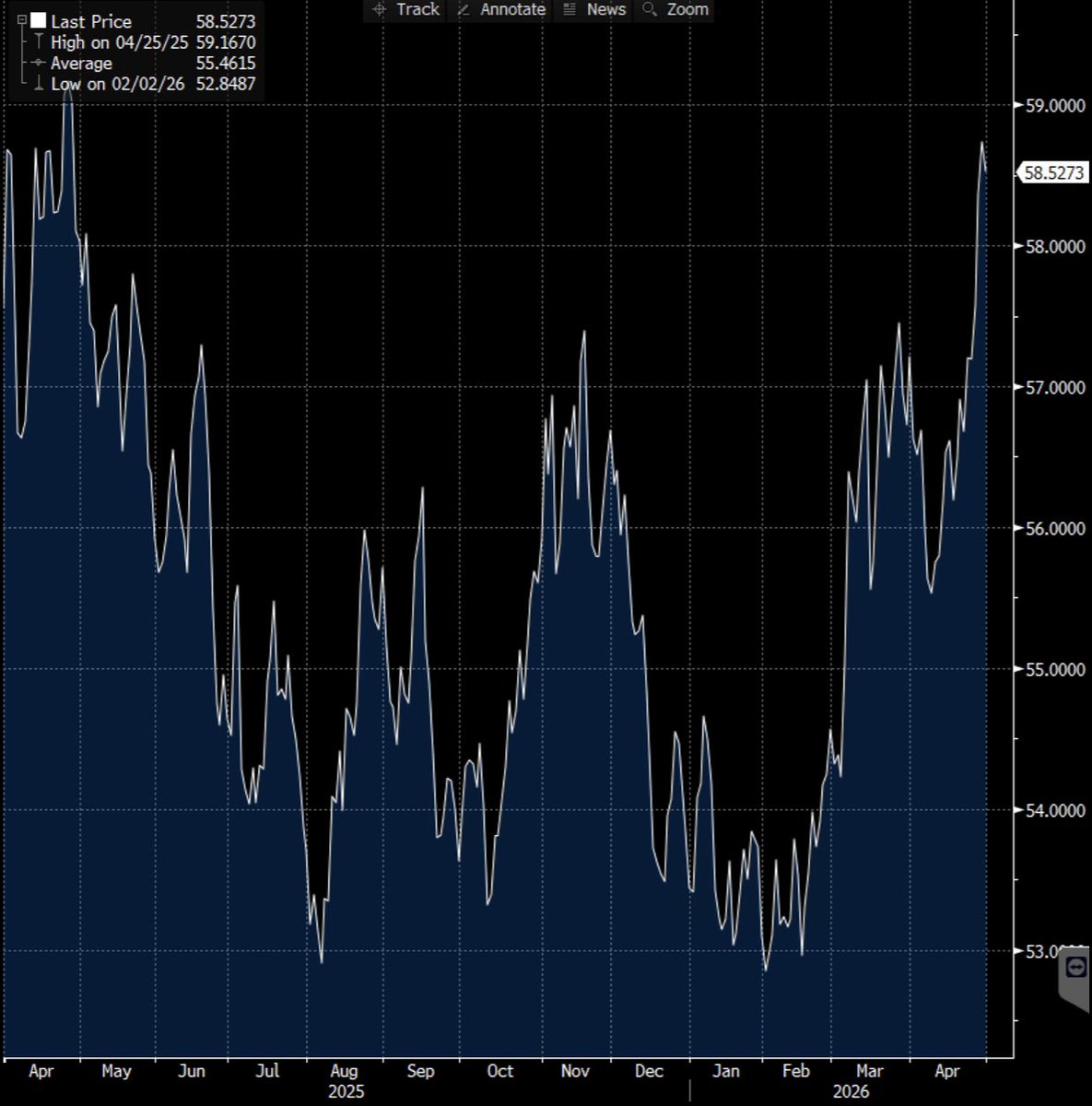This screenshot has height=1106, width=1092.
Task: Click the Apr label at the axis start
Action: click(41, 1071)
